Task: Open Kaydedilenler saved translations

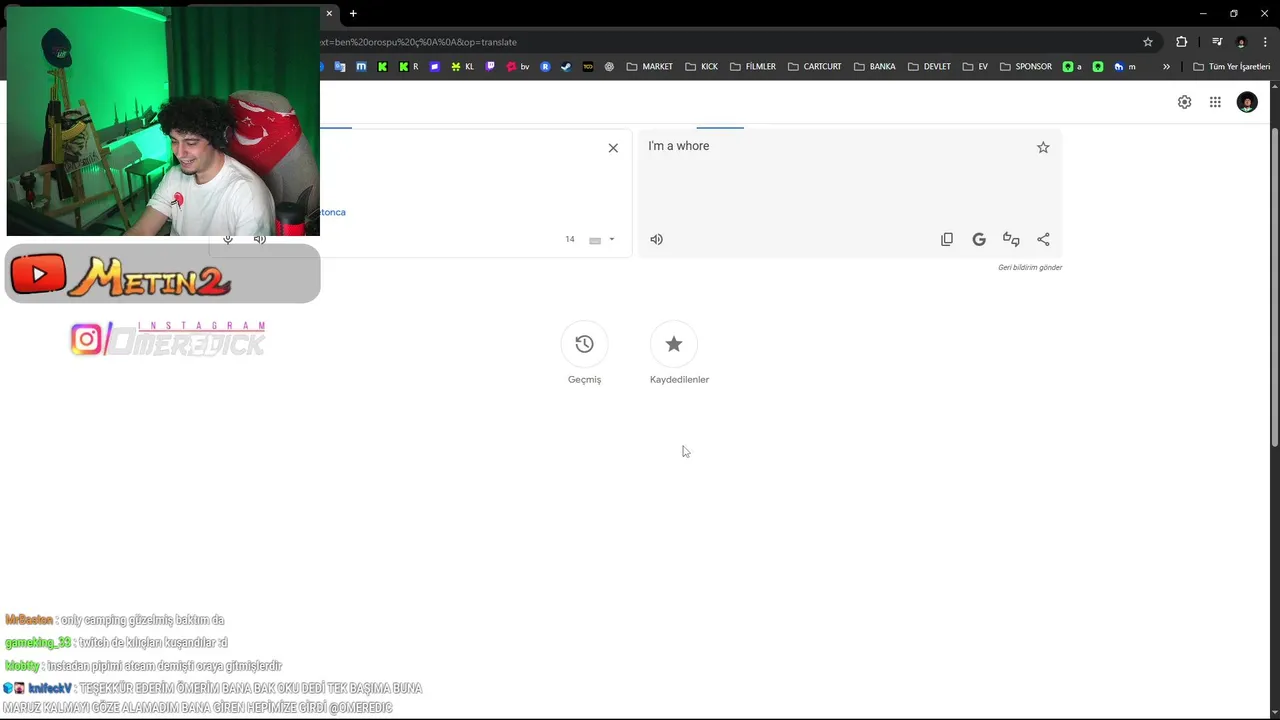Action: [x=674, y=344]
